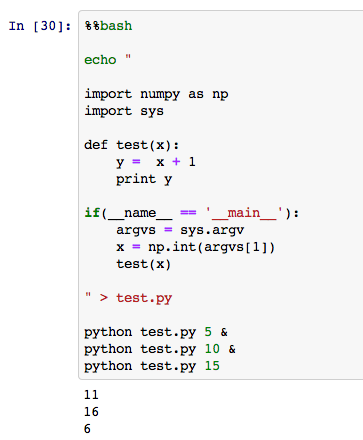Click the argvs = sys.argv line
This screenshot has height=440, width=363.
180,230
